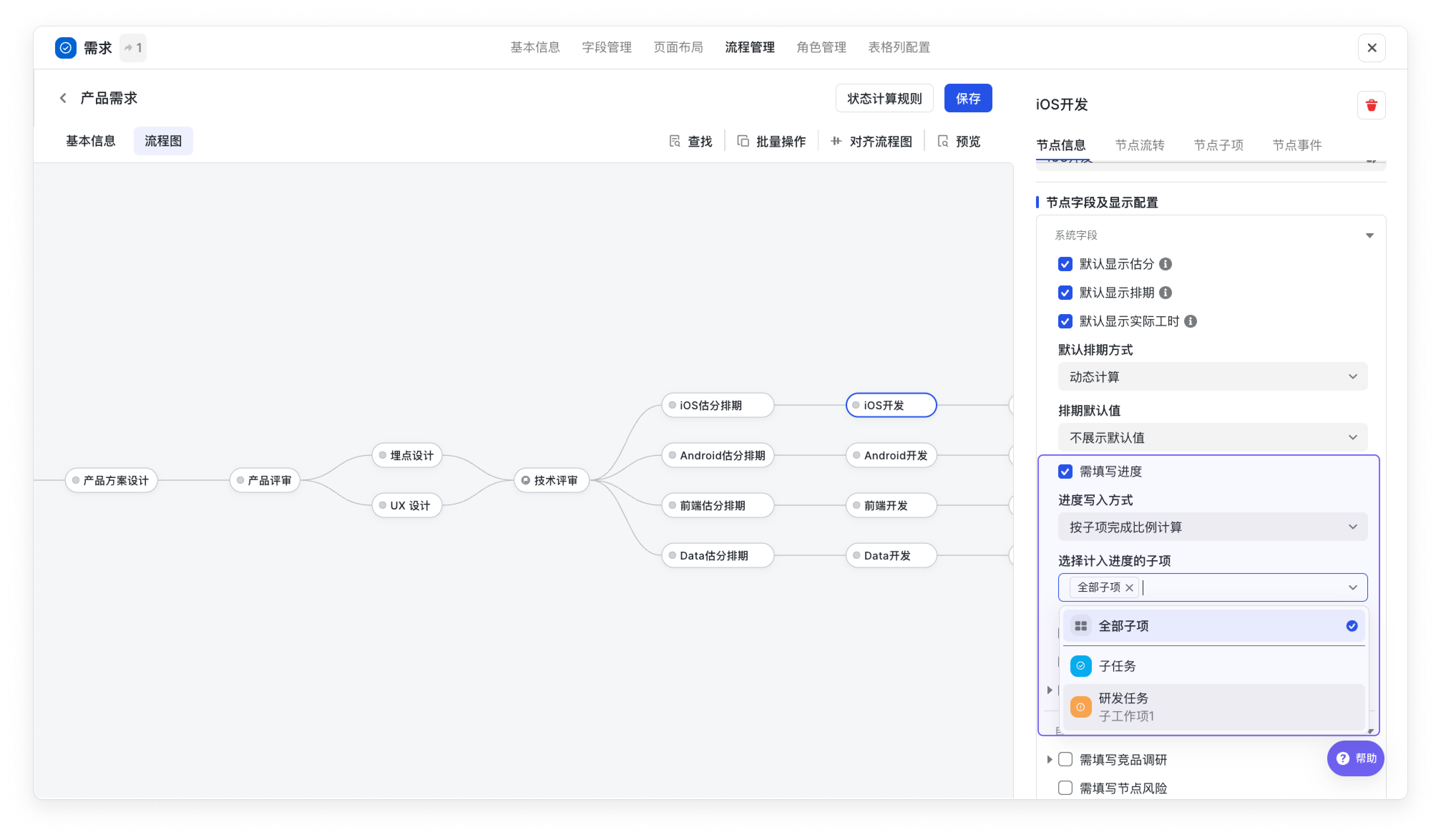
Task: Click the 批量操作 batch icon
Action: [743, 141]
